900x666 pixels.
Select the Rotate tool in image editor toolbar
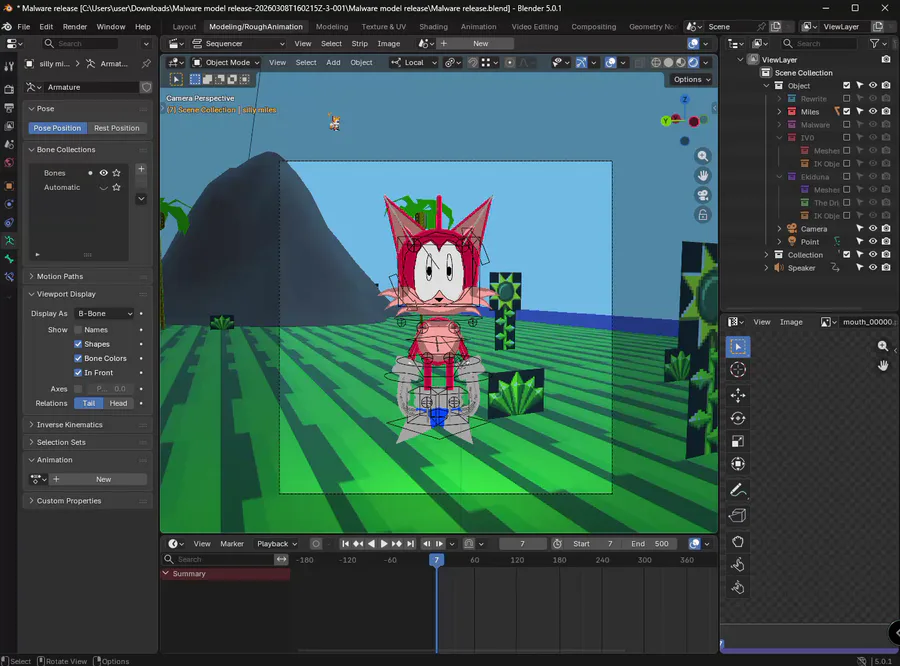click(738, 419)
